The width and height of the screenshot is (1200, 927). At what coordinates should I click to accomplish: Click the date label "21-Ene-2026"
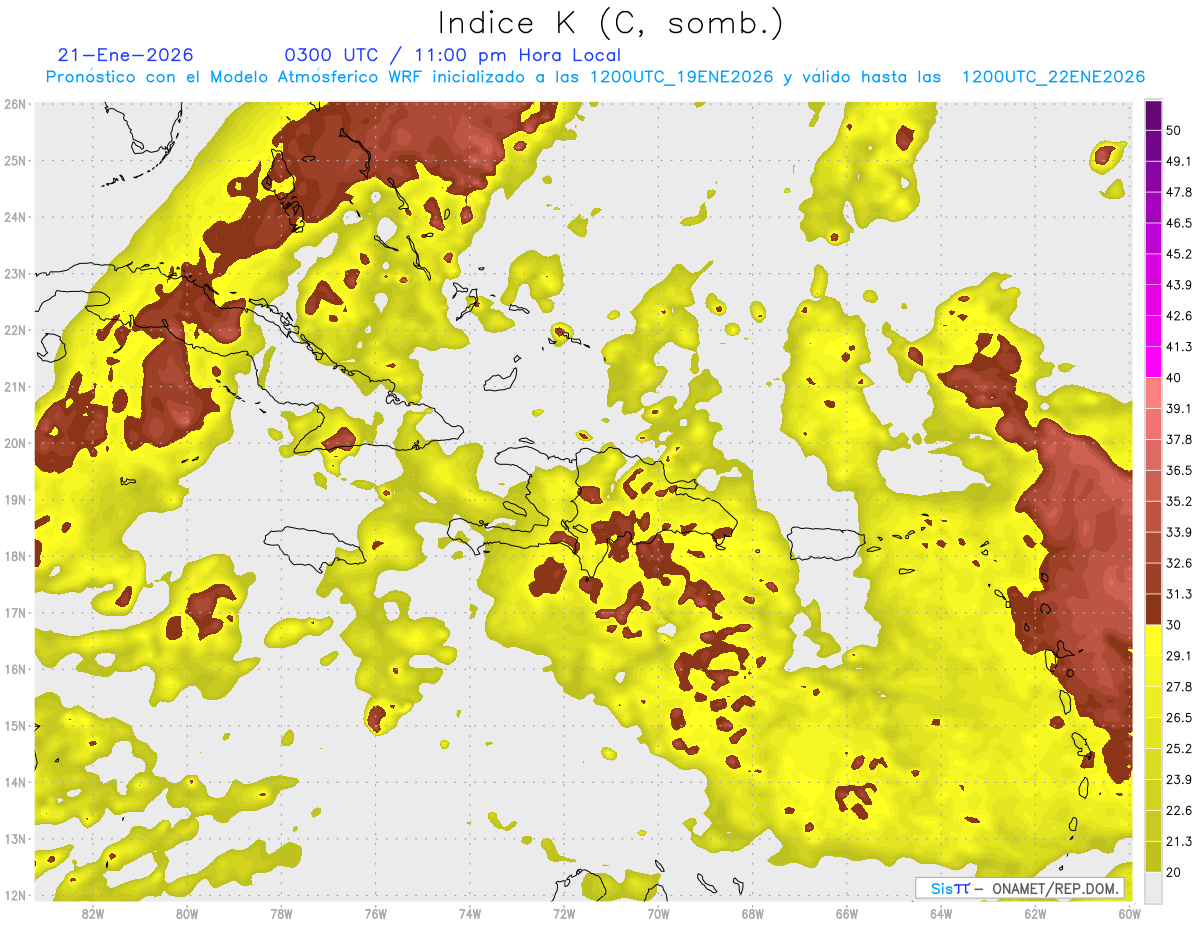(125, 55)
